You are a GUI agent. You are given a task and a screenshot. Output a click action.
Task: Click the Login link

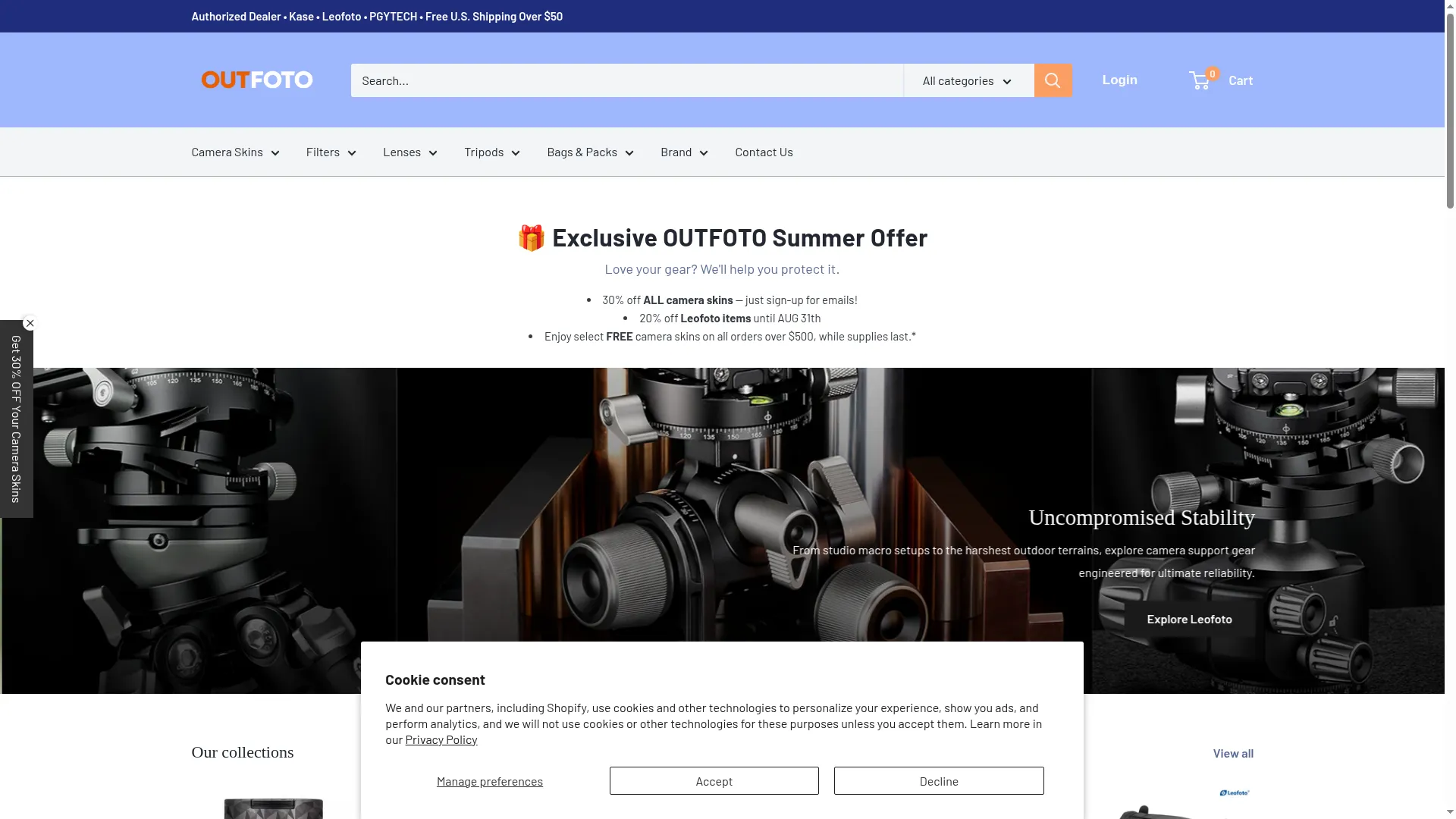coord(1119,80)
